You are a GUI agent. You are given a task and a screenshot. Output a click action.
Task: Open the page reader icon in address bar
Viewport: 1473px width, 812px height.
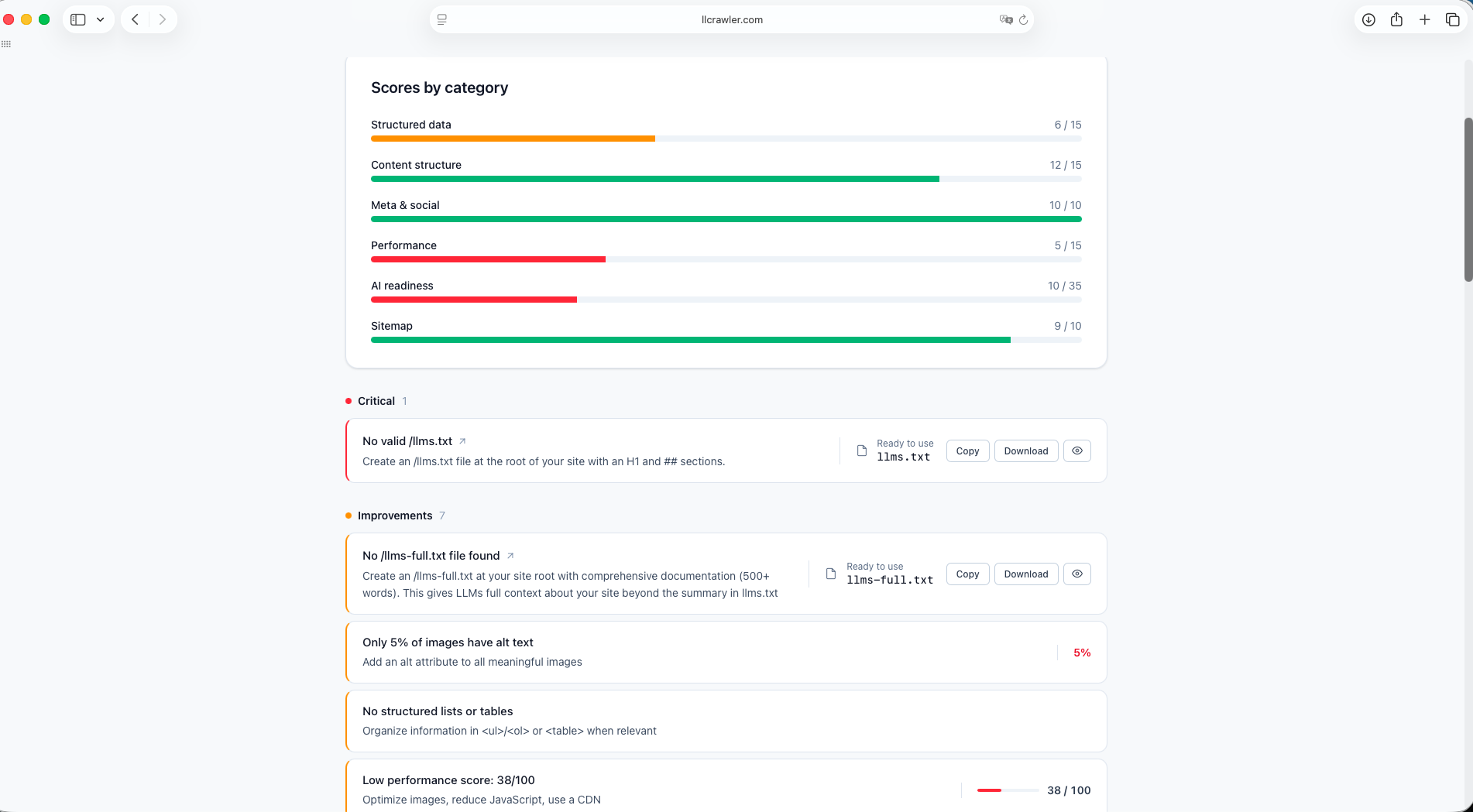(x=442, y=19)
